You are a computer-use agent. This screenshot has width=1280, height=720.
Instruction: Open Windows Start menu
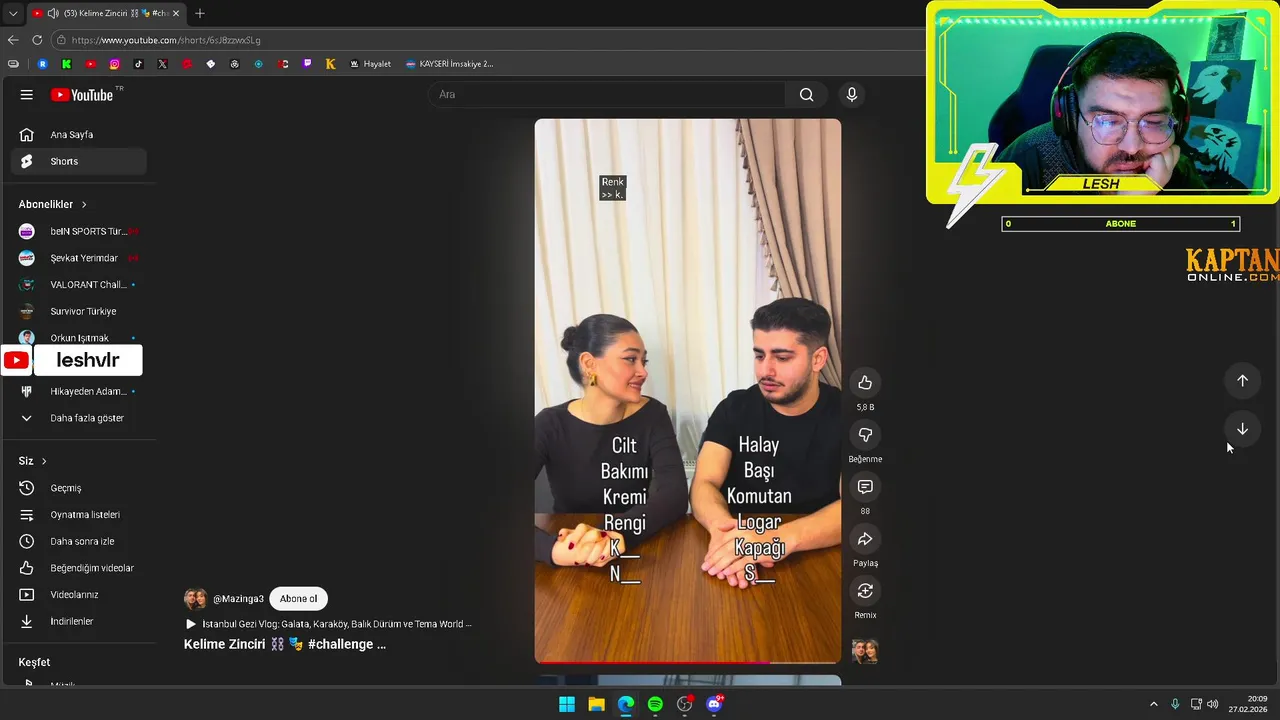[567, 704]
